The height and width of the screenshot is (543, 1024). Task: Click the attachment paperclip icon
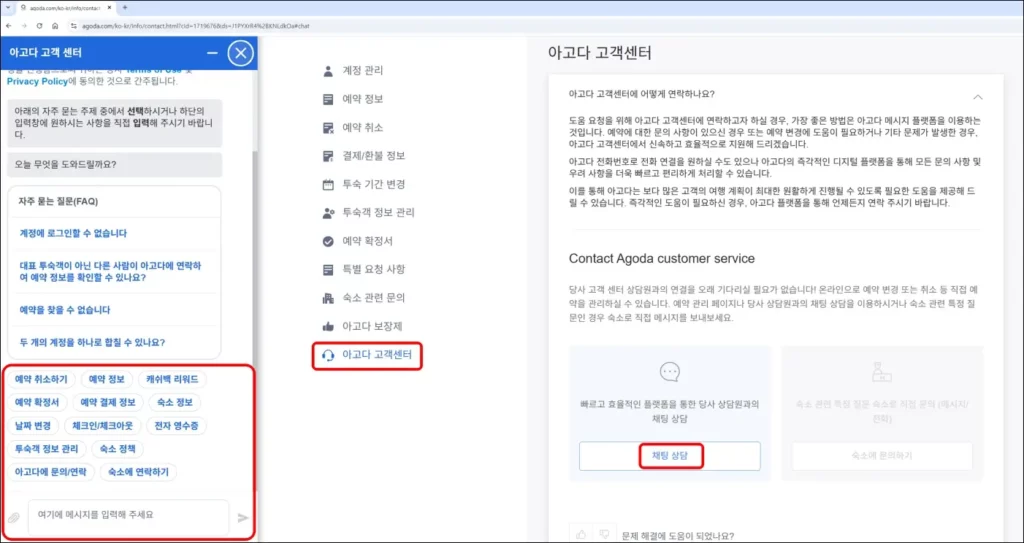[12, 518]
